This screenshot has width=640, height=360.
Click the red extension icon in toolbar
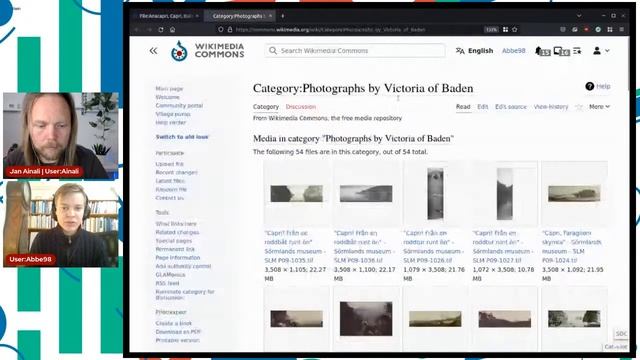586,29
